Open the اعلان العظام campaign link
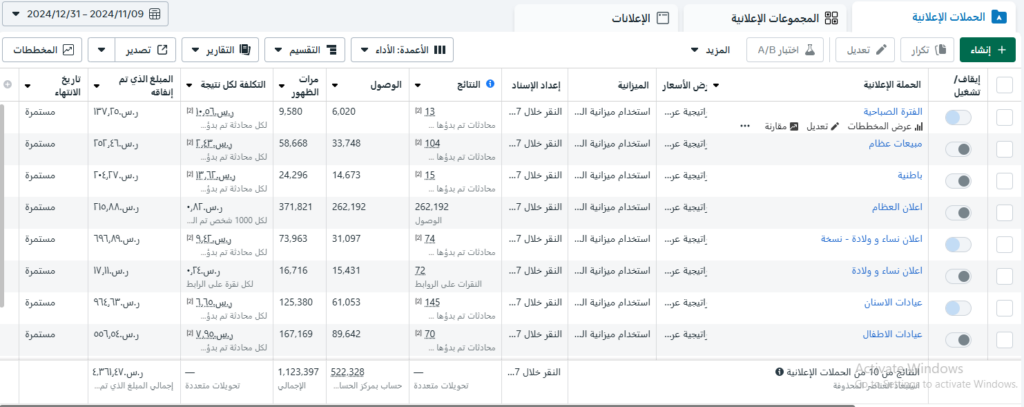1024x407 pixels. click(x=897, y=207)
